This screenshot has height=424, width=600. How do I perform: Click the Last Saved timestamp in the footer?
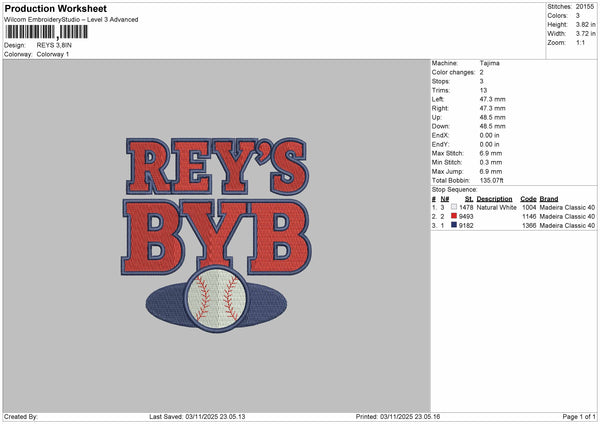tap(196, 417)
